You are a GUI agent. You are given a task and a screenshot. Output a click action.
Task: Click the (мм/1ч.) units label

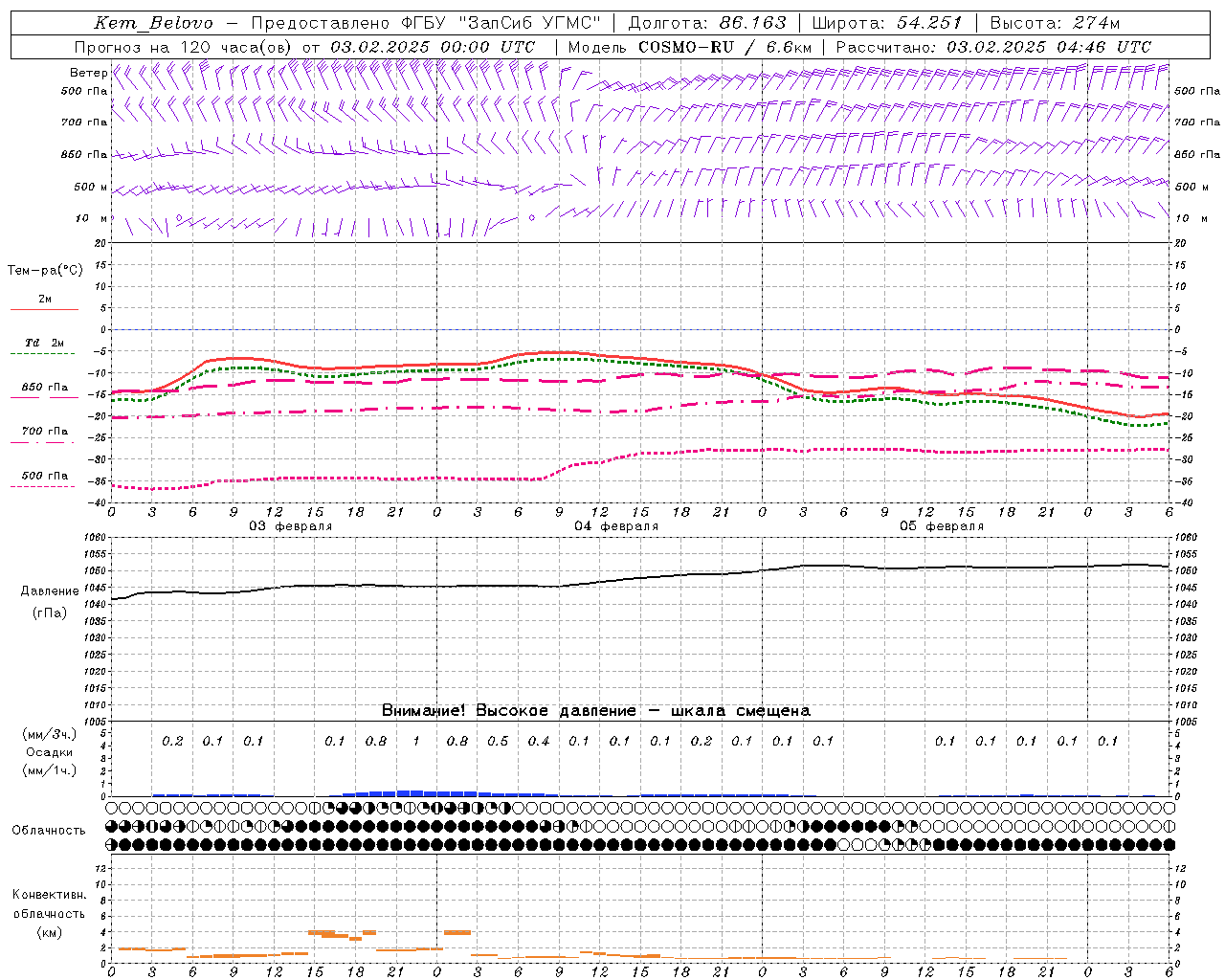pyautogui.click(x=50, y=770)
